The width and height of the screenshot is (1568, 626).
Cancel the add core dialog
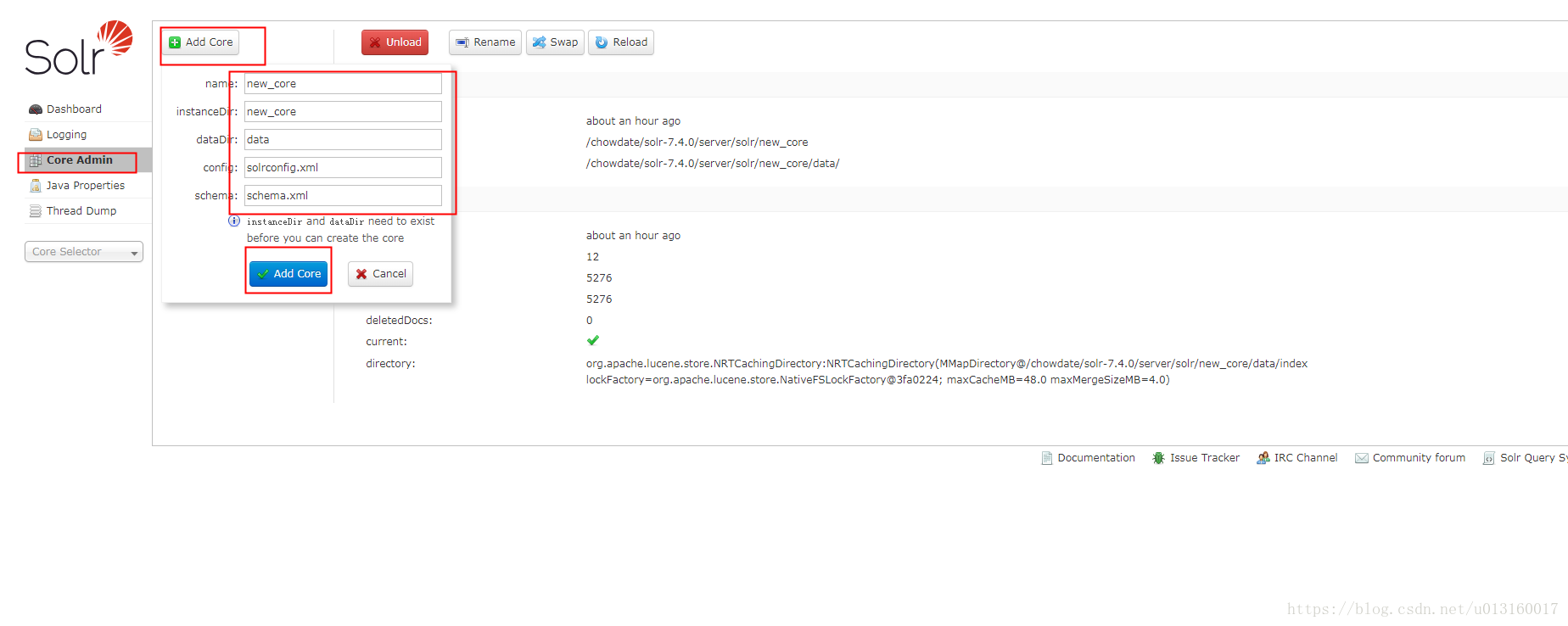click(380, 274)
